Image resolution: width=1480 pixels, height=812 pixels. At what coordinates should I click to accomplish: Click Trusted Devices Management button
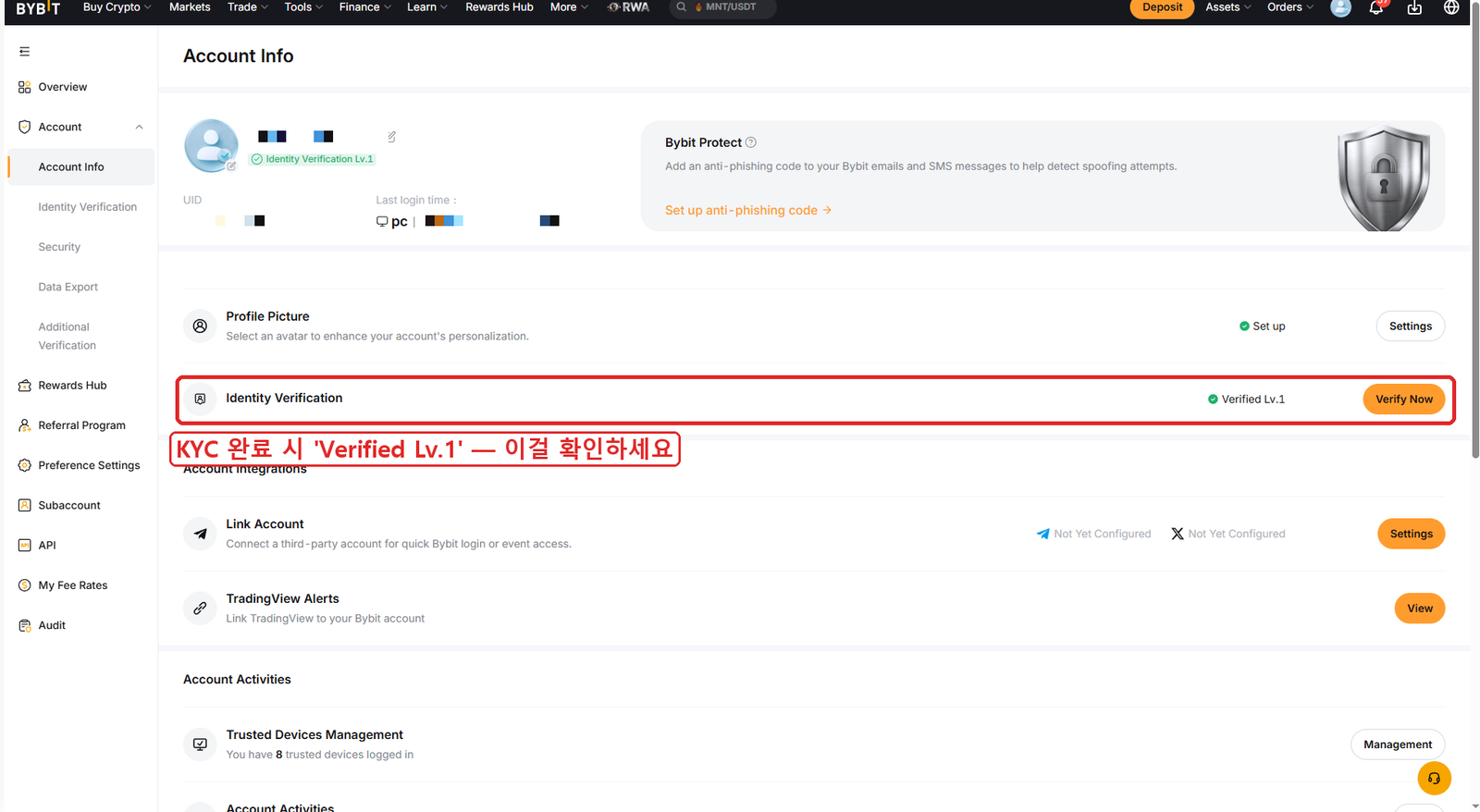[x=1398, y=744]
